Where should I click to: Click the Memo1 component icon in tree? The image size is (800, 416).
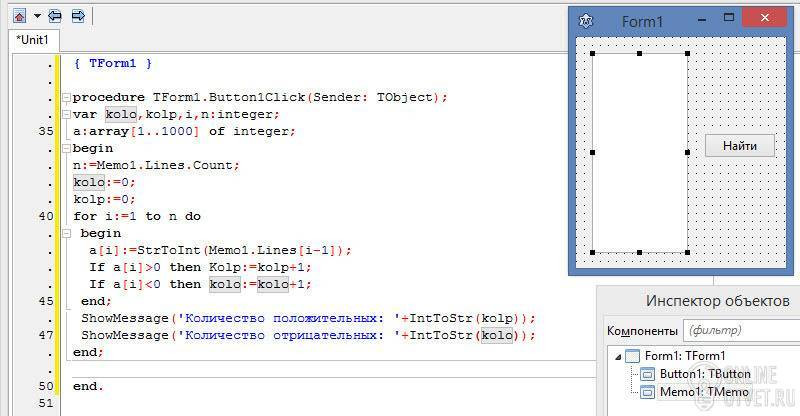click(647, 392)
